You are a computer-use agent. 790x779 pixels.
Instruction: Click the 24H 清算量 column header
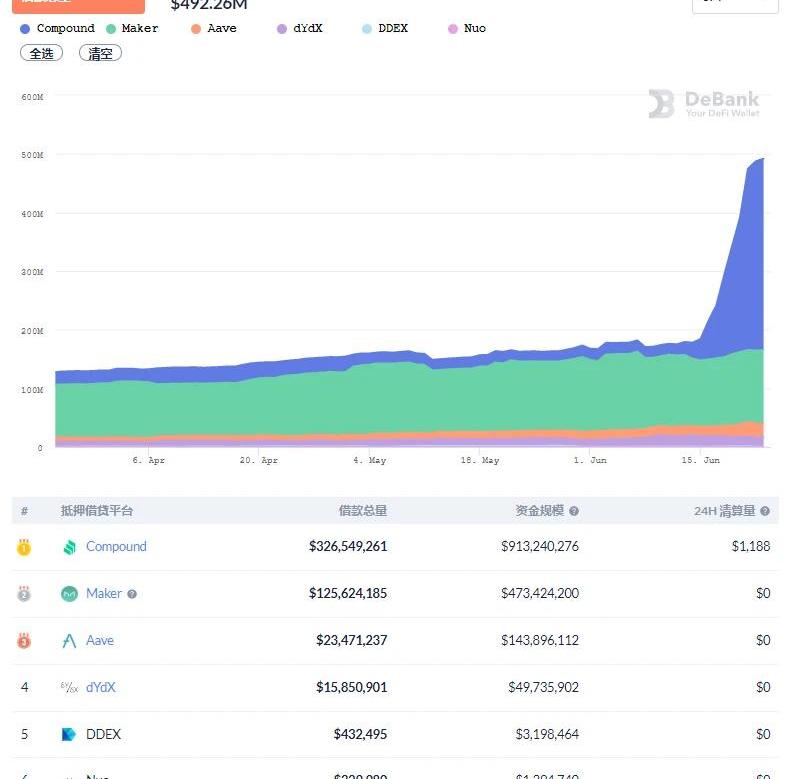725,511
